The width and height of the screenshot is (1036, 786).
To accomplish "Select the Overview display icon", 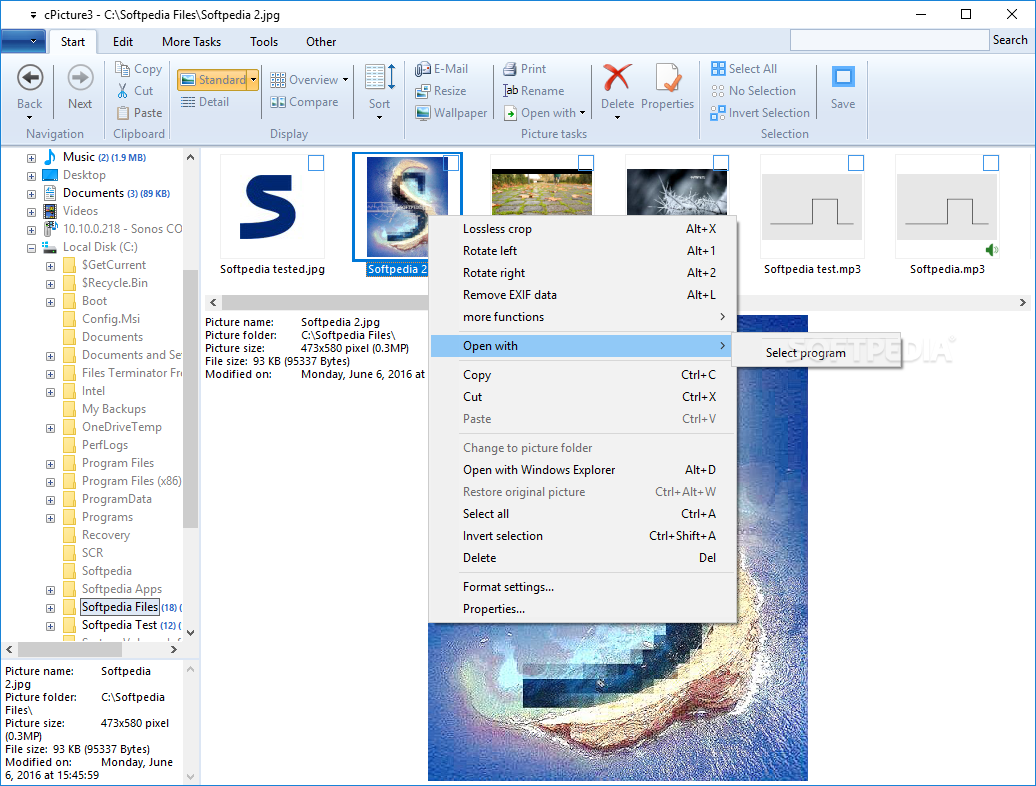I will coord(278,80).
